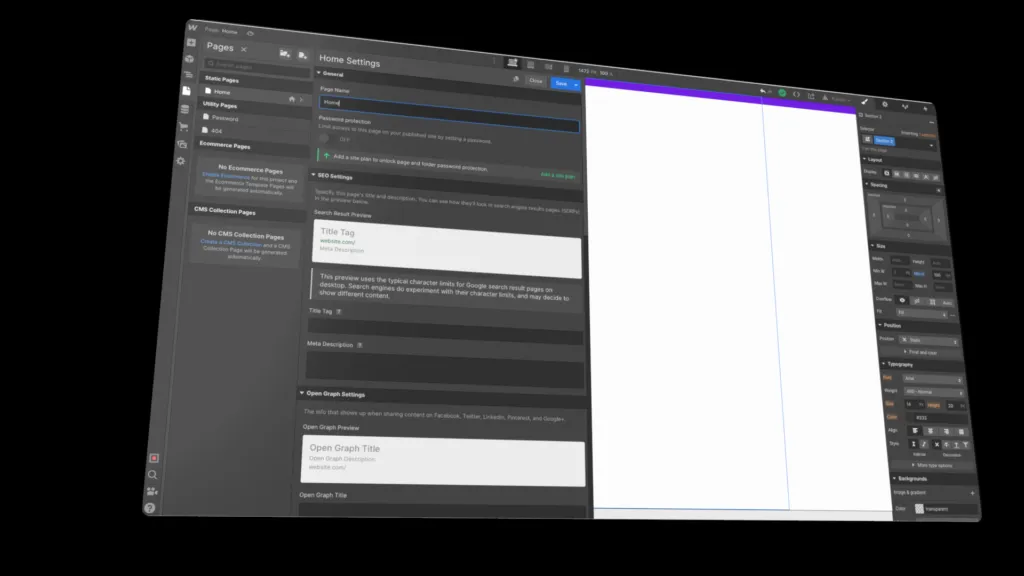Select display block option in Layout
This screenshot has height=576, width=1024.
(887, 173)
